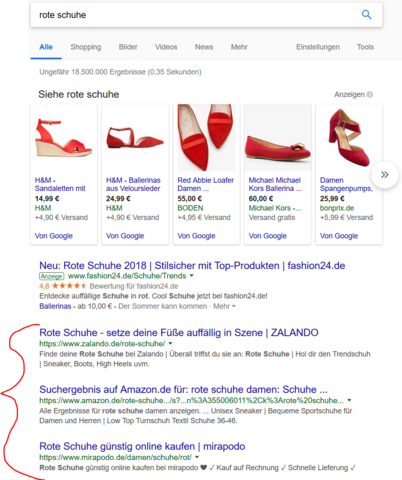Image resolution: width=402 pixels, height=480 pixels.
Task: Open Einstellungen search settings
Action: pyautogui.click(x=318, y=47)
